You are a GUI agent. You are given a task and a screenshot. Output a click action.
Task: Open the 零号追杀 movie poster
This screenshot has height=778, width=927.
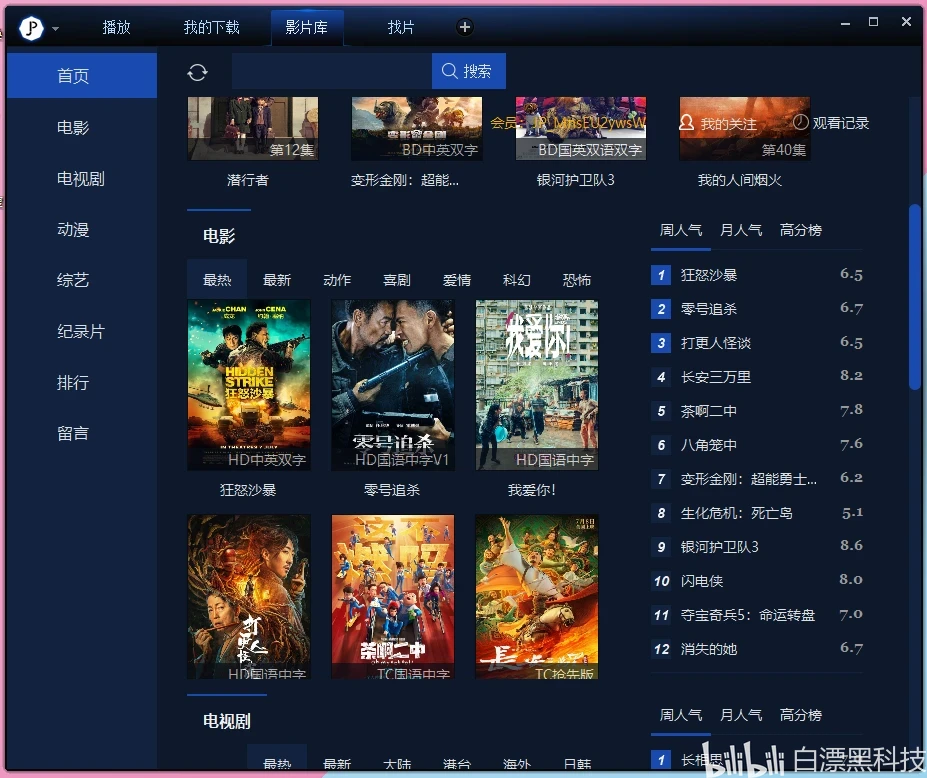tap(393, 385)
